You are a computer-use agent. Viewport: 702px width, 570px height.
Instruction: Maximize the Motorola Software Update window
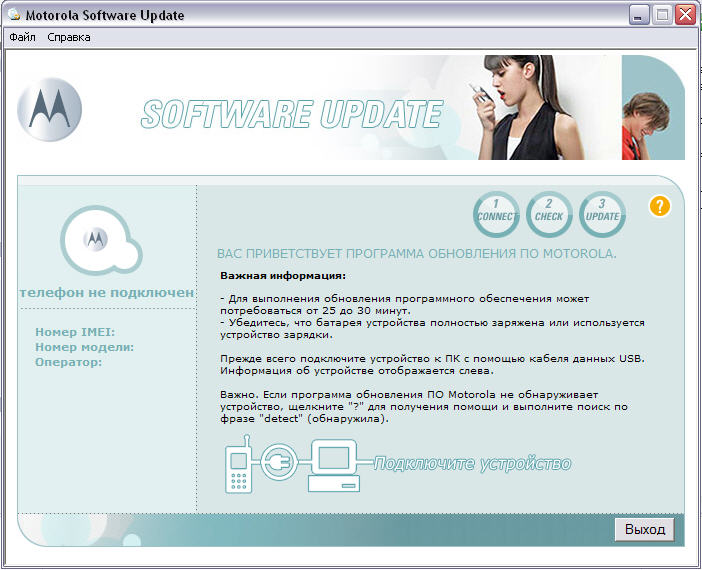click(662, 15)
